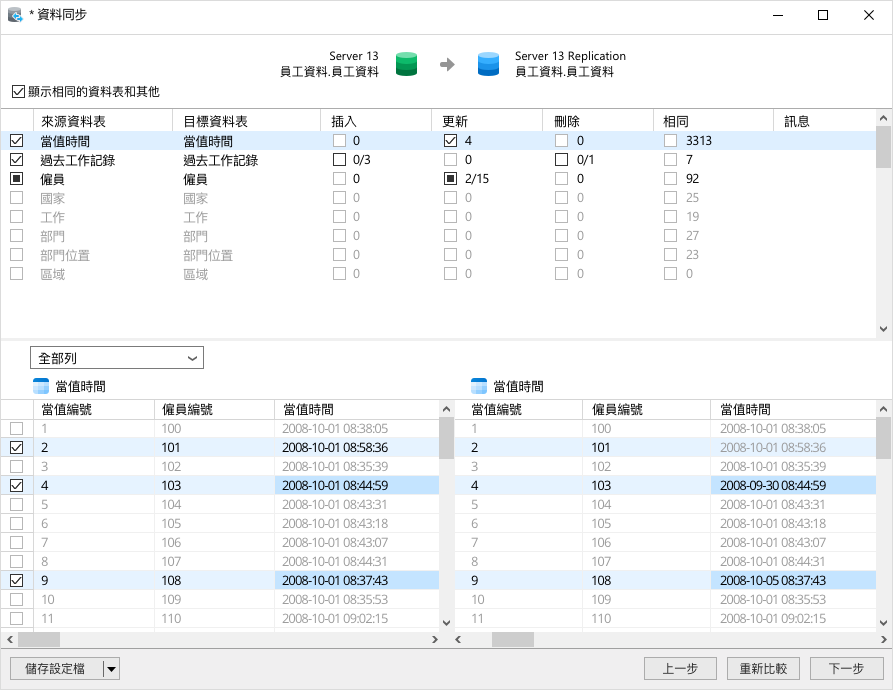893x690 pixels.
Task: Click the 訊息 column header
Action: [824, 121]
